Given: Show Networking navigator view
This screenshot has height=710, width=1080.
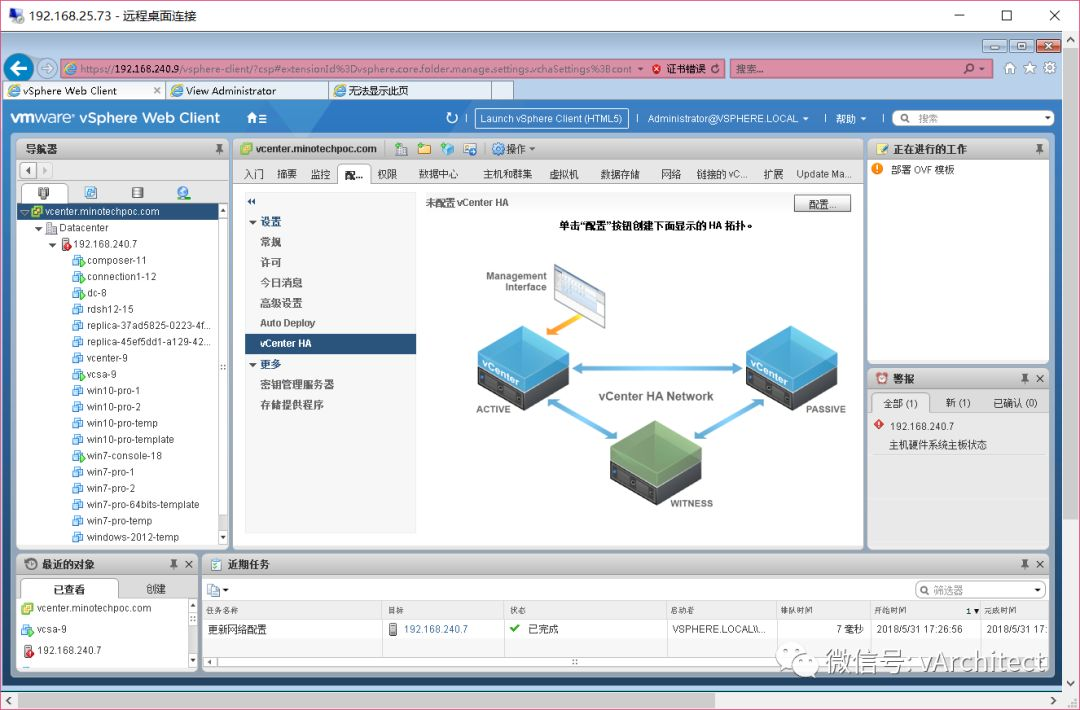Looking at the screenshot, I should [183, 193].
